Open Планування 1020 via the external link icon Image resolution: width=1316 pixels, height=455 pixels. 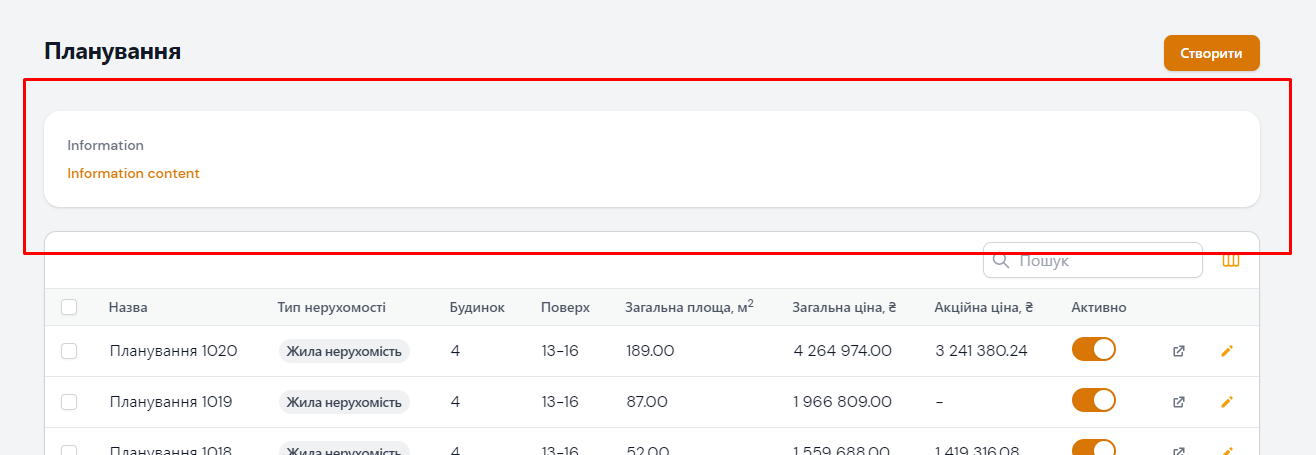coord(1179,351)
